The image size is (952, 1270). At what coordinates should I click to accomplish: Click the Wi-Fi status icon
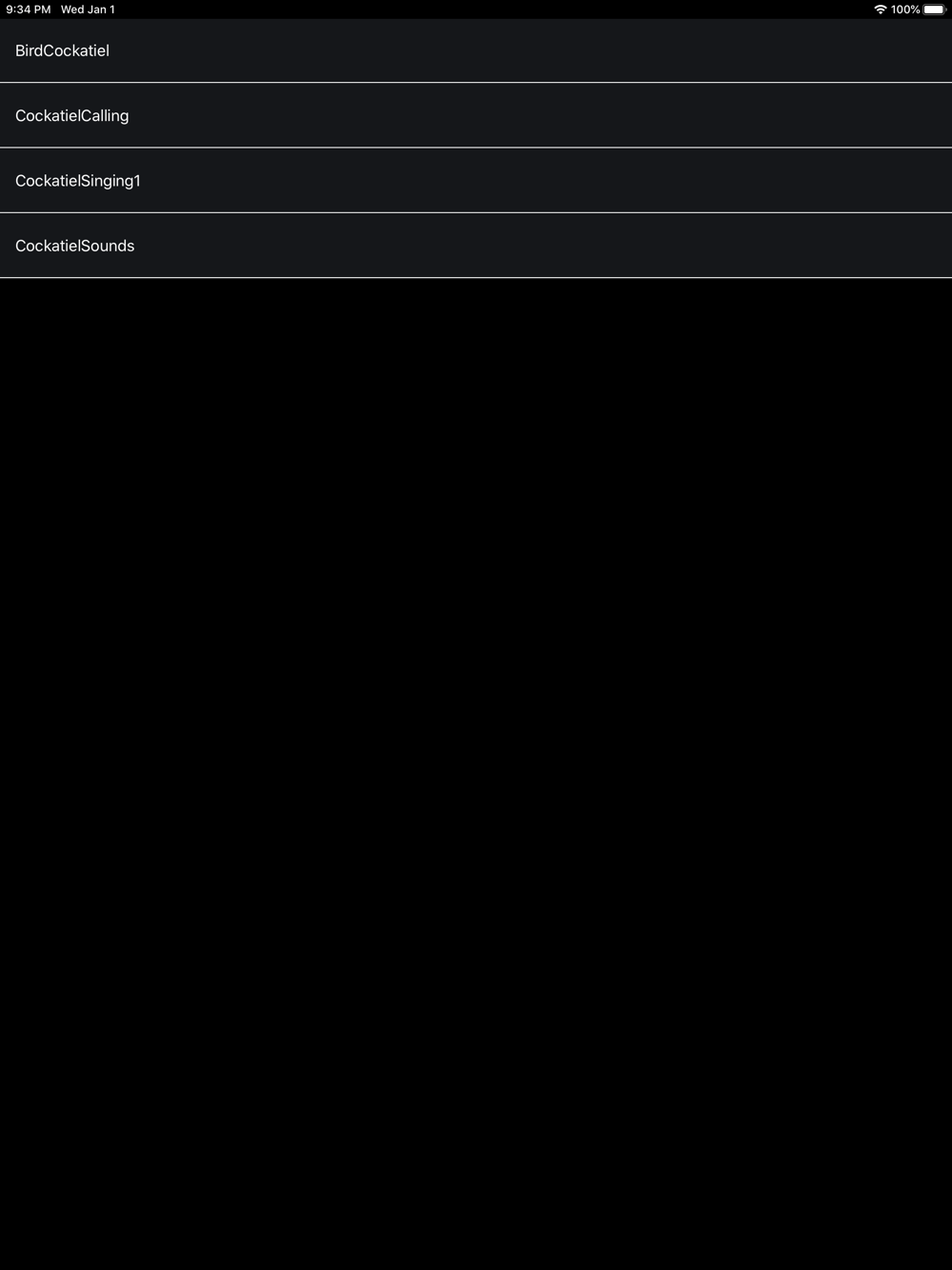(880, 10)
